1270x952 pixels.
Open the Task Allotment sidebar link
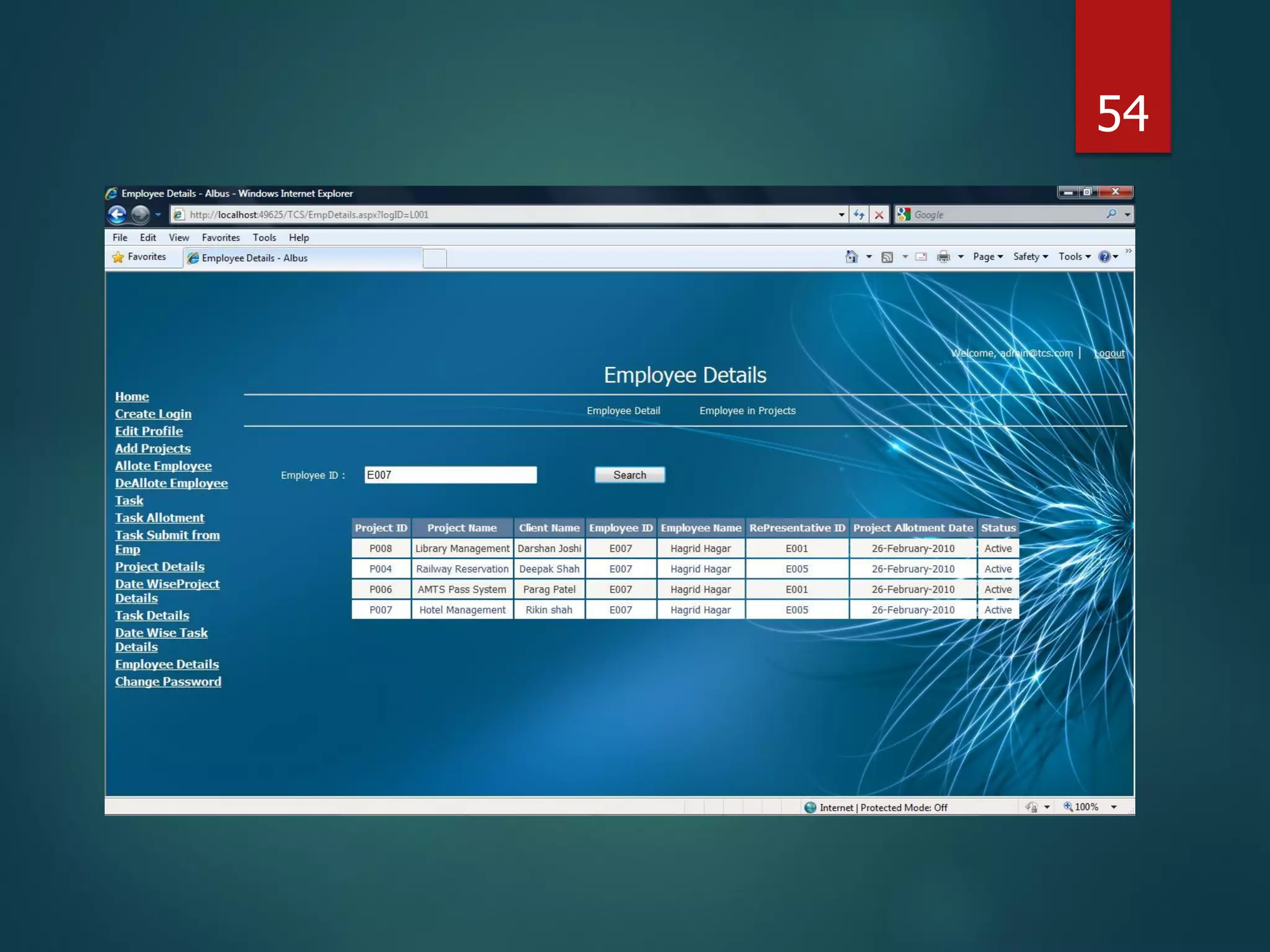[x=159, y=518]
